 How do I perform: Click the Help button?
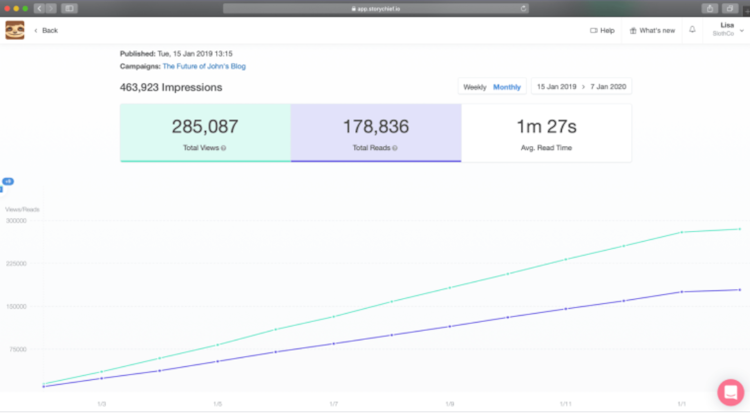click(x=602, y=31)
